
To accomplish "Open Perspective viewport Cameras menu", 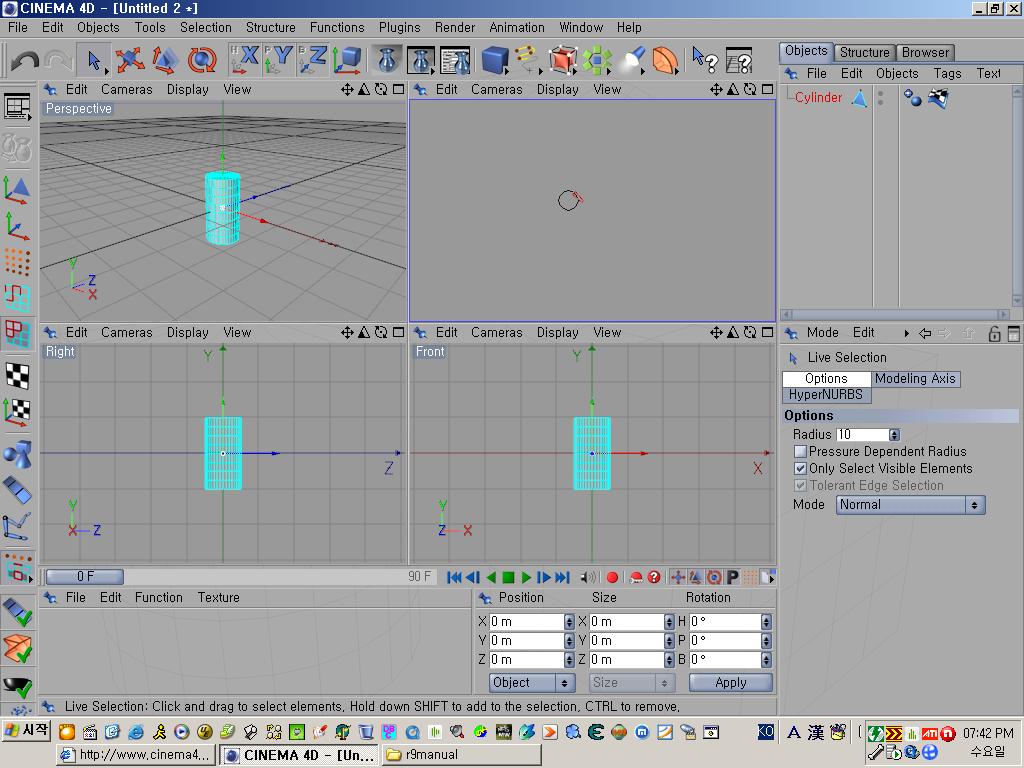I will pos(127,89).
